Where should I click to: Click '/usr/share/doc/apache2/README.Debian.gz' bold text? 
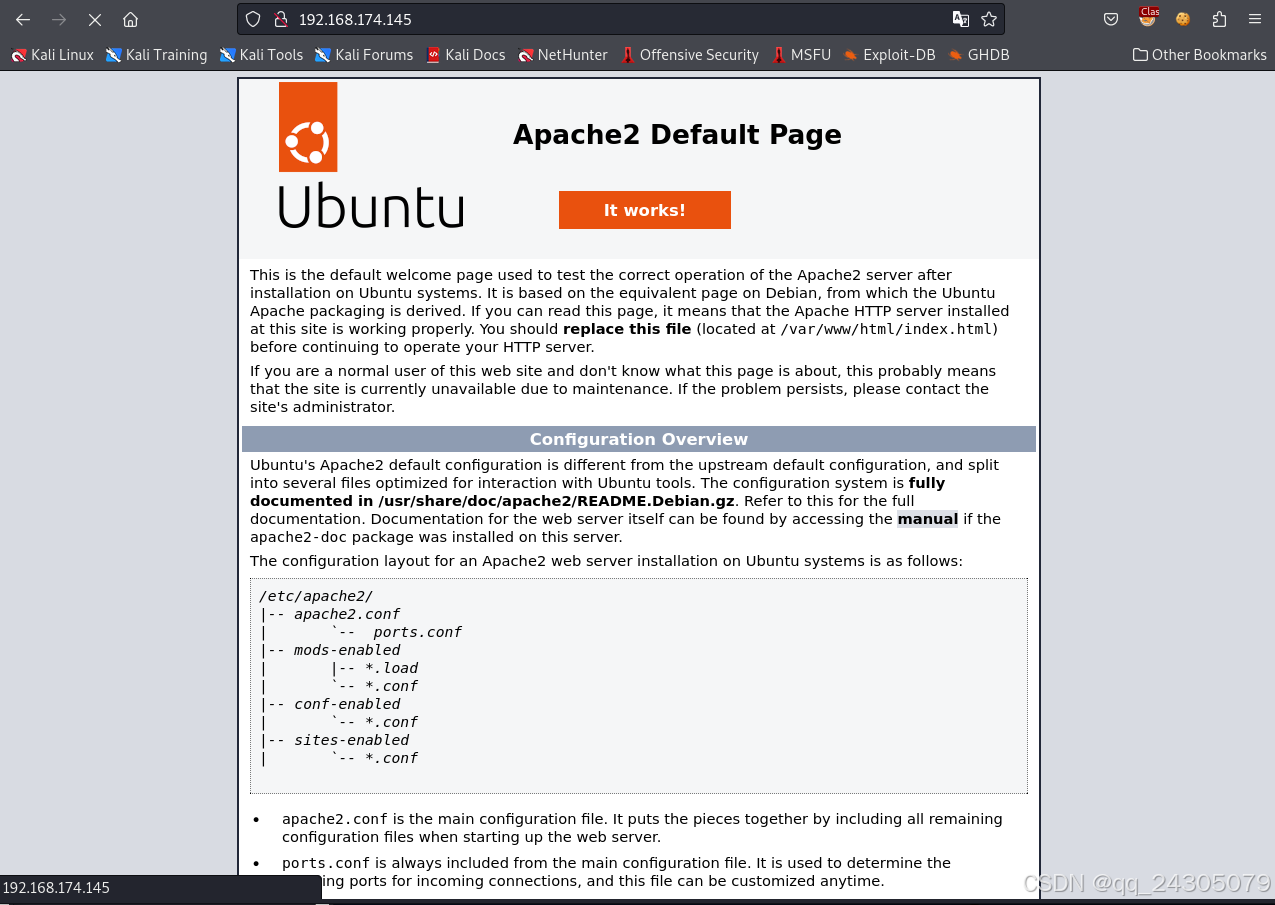(x=557, y=501)
